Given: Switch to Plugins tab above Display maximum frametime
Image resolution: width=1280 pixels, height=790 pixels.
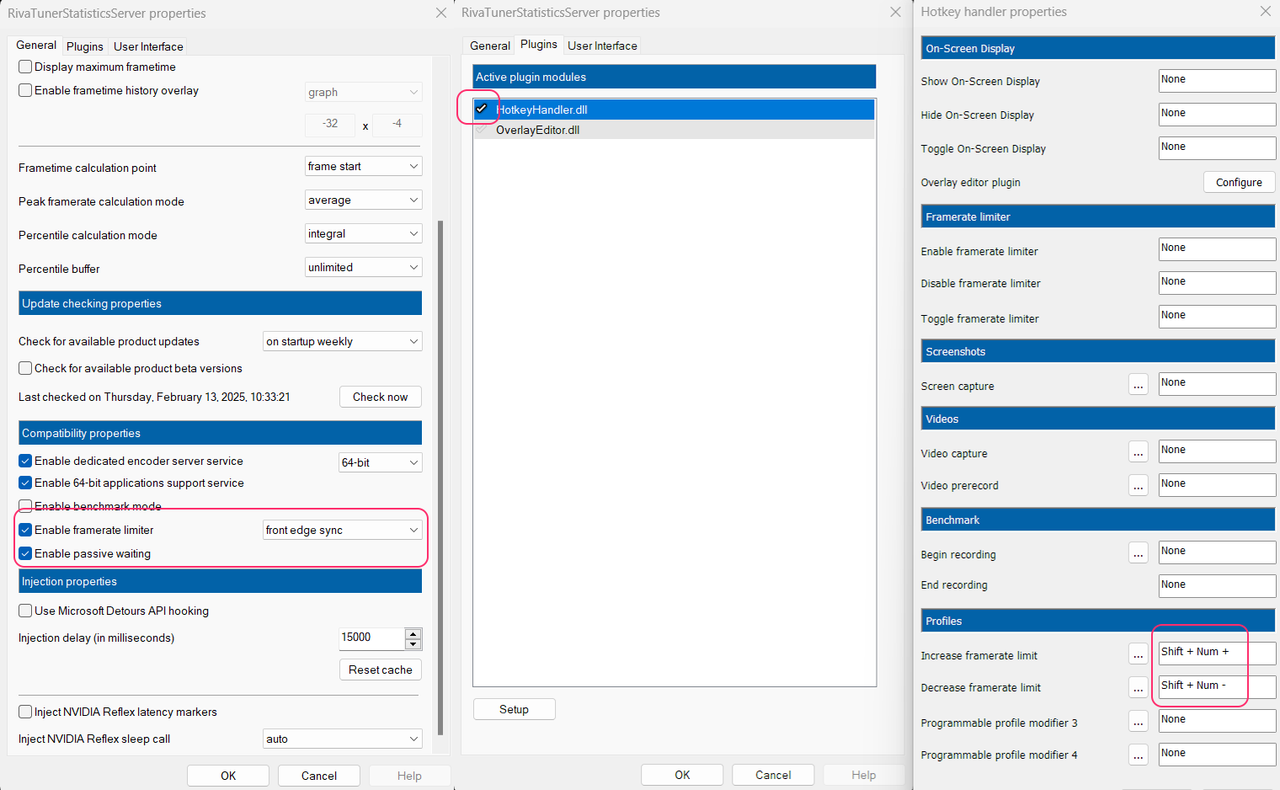Looking at the screenshot, I should tap(85, 47).
